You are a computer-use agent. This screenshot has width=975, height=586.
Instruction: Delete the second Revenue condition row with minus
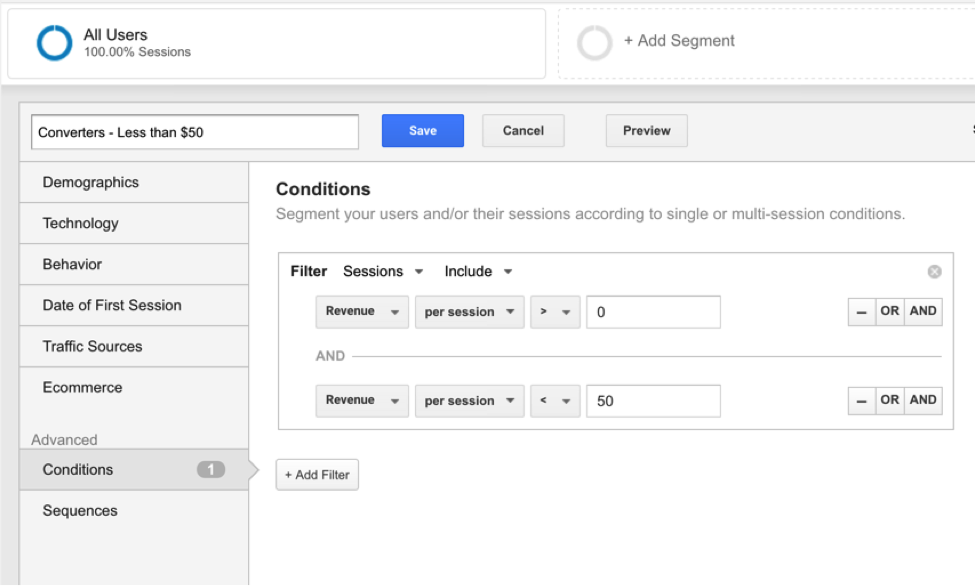pos(861,401)
